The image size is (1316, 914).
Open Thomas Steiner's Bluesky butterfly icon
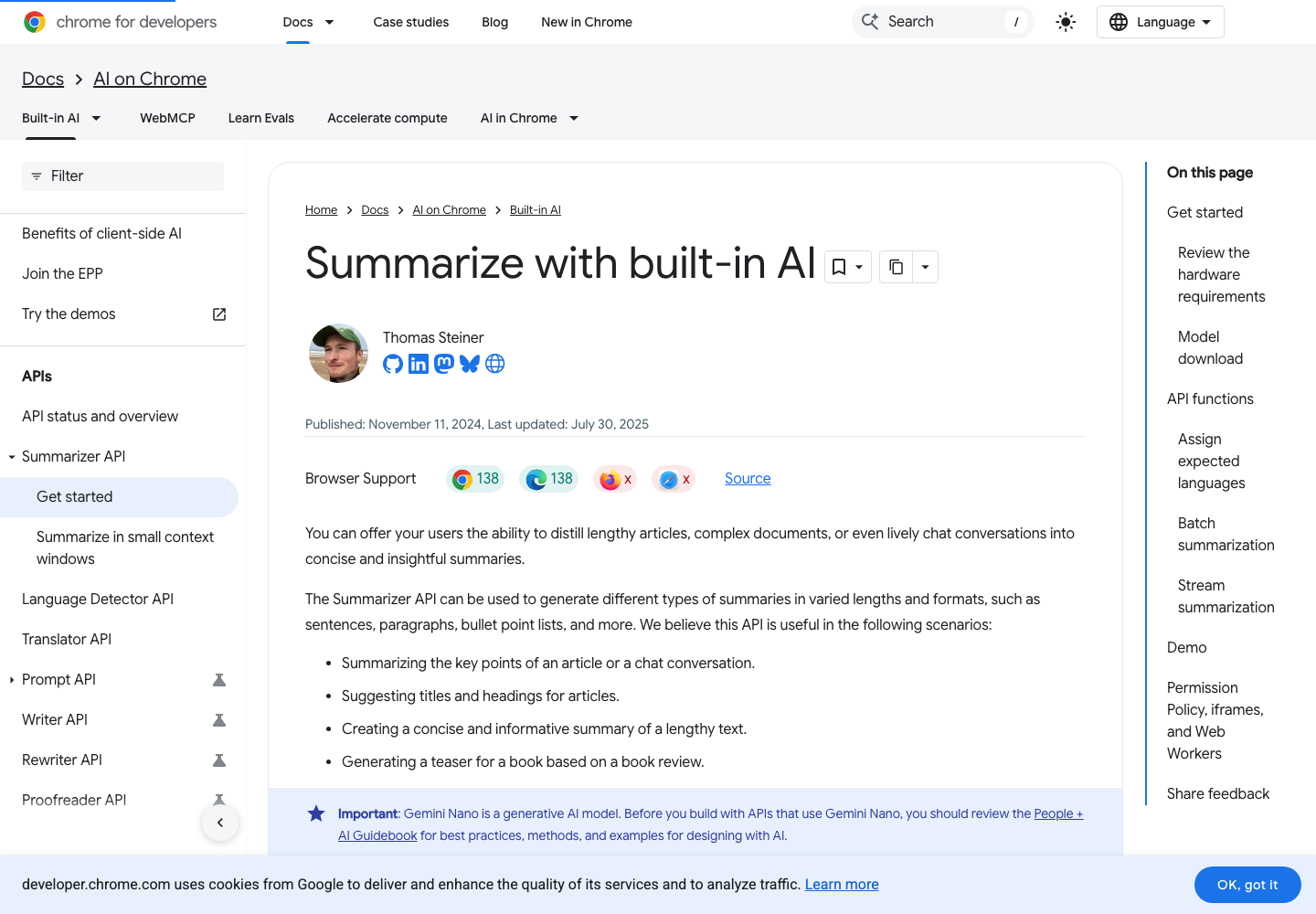coord(470,364)
